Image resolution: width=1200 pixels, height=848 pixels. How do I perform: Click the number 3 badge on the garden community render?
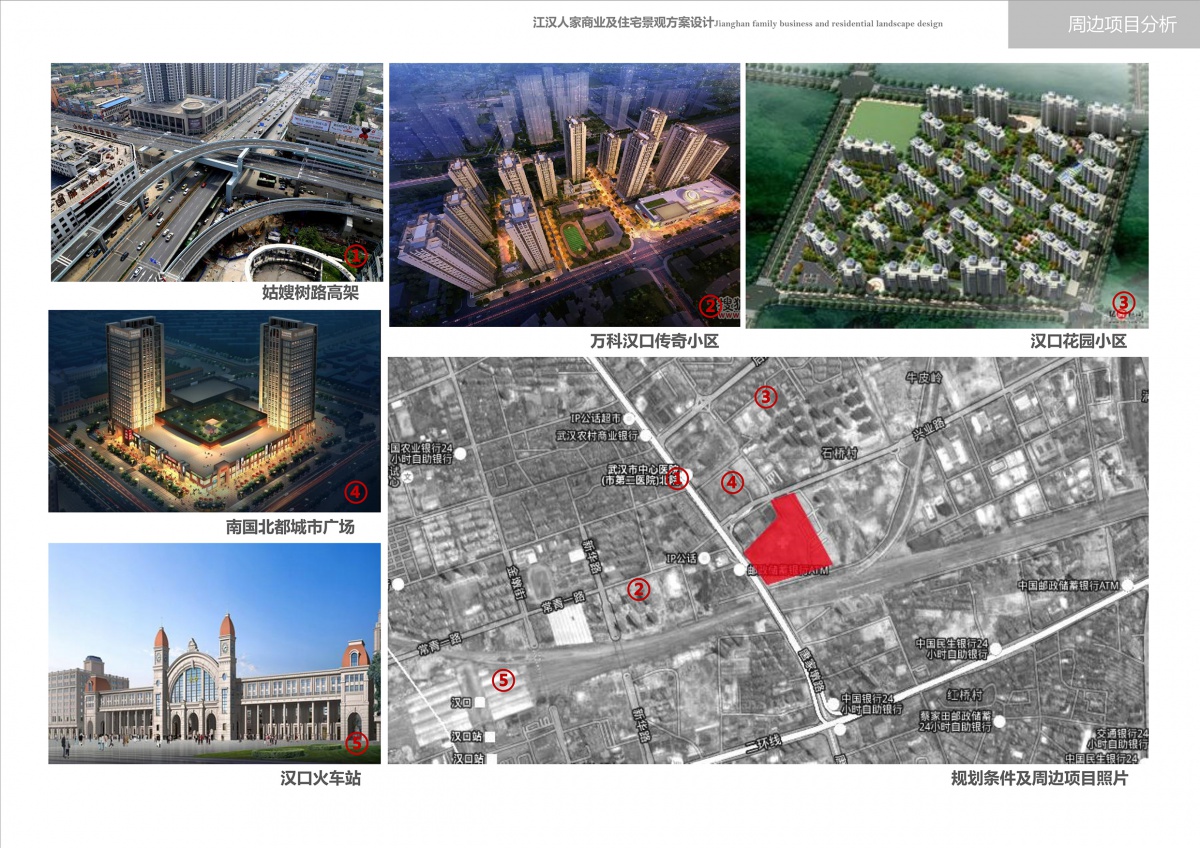[x=1123, y=302]
